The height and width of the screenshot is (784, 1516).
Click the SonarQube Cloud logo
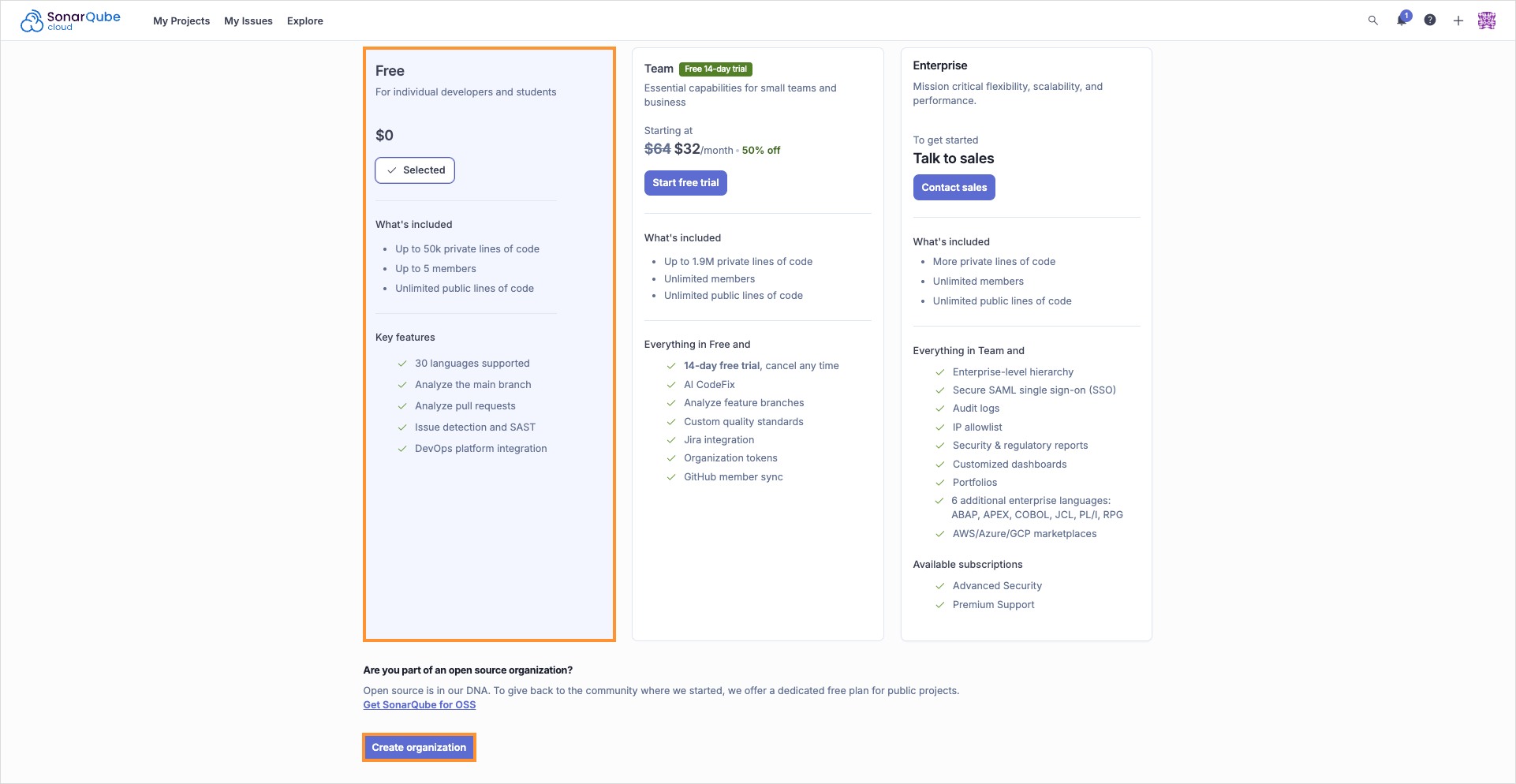[x=70, y=21]
